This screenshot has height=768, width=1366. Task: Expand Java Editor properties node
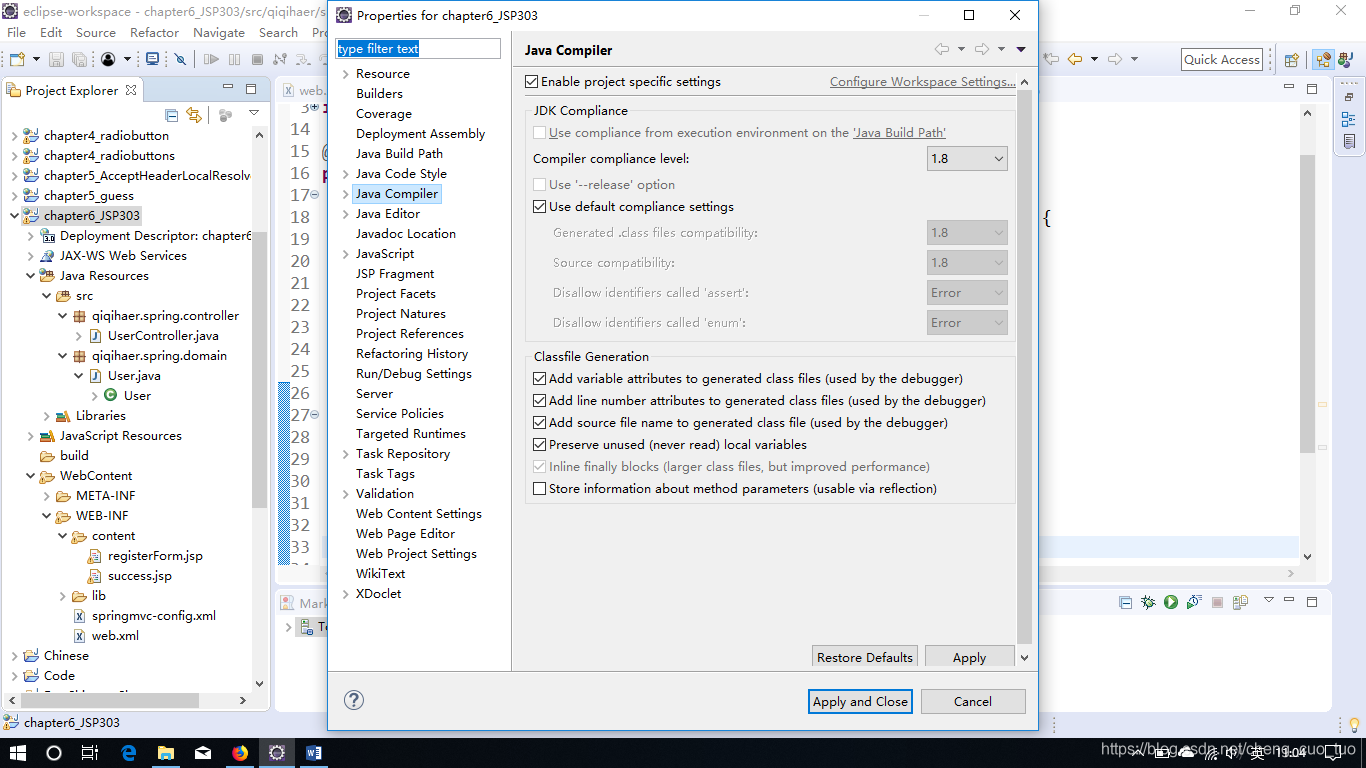[x=345, y=214]
